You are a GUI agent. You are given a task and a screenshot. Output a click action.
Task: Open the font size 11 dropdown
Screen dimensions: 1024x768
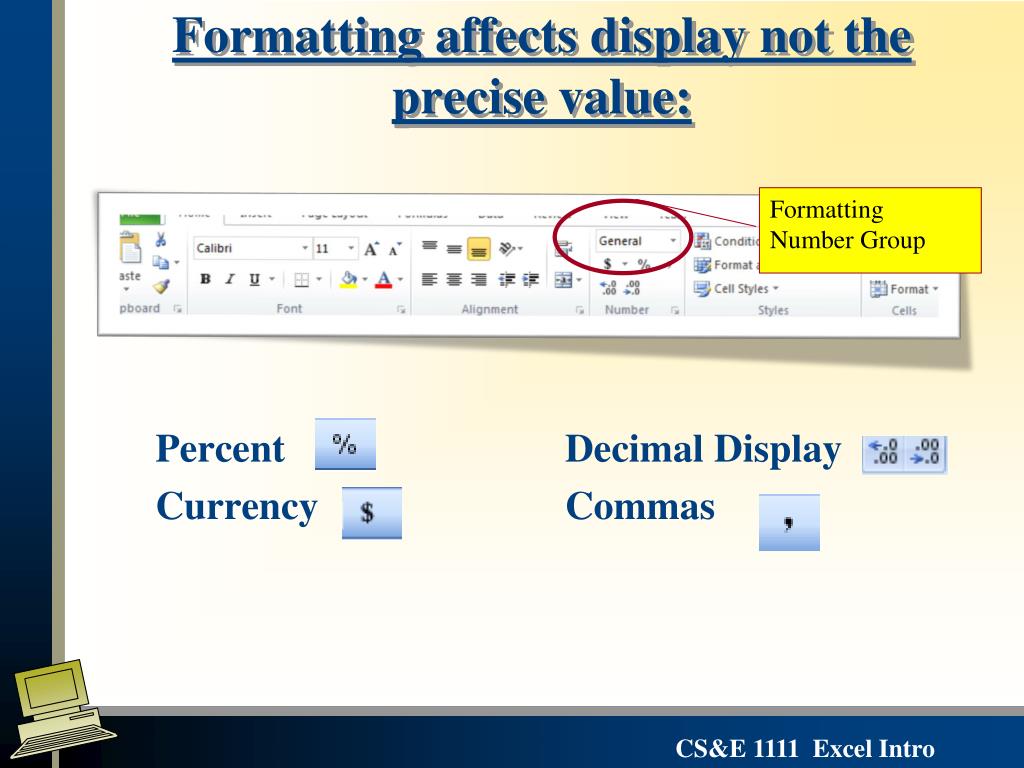click(x=351, y=248)
